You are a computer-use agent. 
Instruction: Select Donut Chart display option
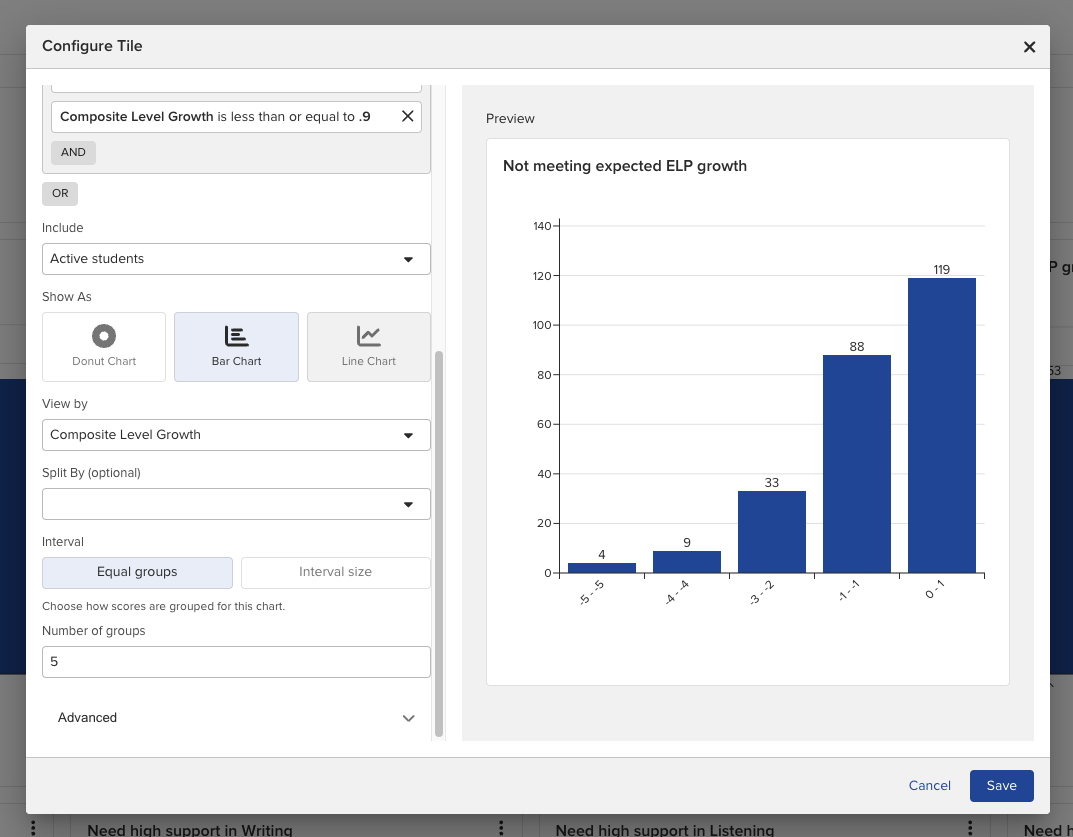point(104,347)
